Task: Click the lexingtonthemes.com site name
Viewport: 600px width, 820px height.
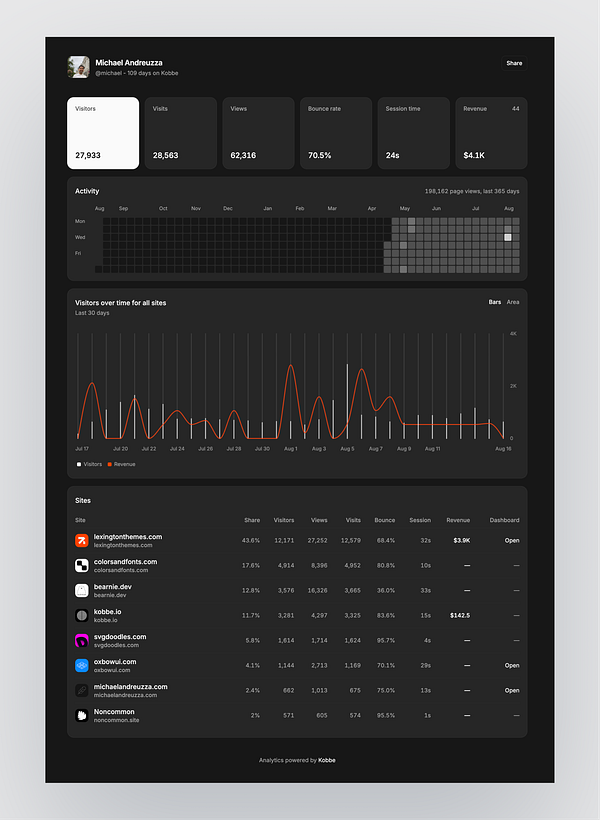Action: coord(128,537)
